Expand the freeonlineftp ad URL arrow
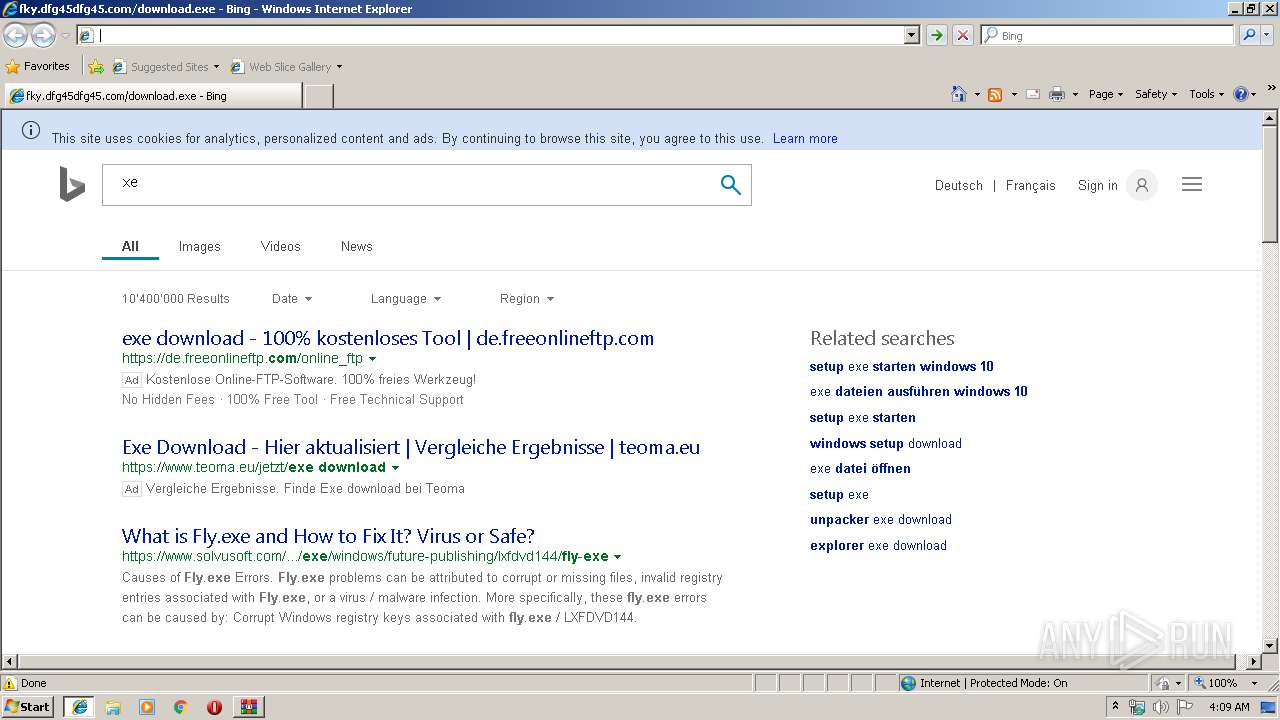Image resolution: width=1280 pixels, height=720 pixels. tap(373, 359)
